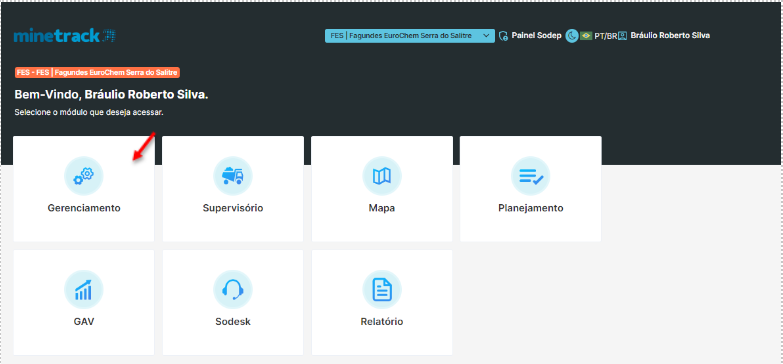The width and height of the screenshot is (783, 364).
Task: Toggle dark mode with the moon icon
Action: click(572, 36)
